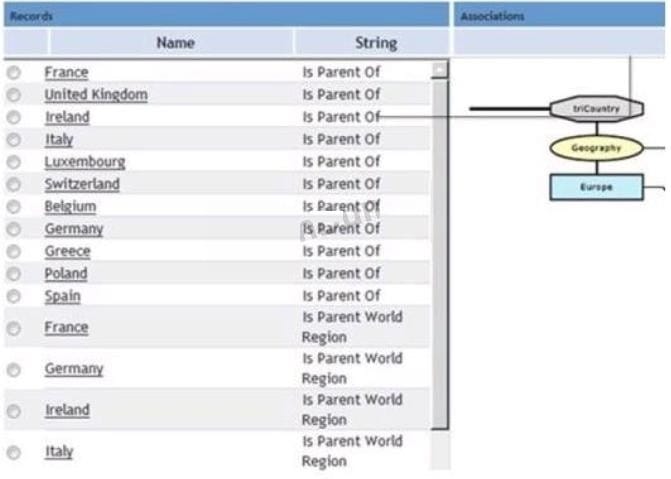Select the Geography ellipse node

(597, 148)
